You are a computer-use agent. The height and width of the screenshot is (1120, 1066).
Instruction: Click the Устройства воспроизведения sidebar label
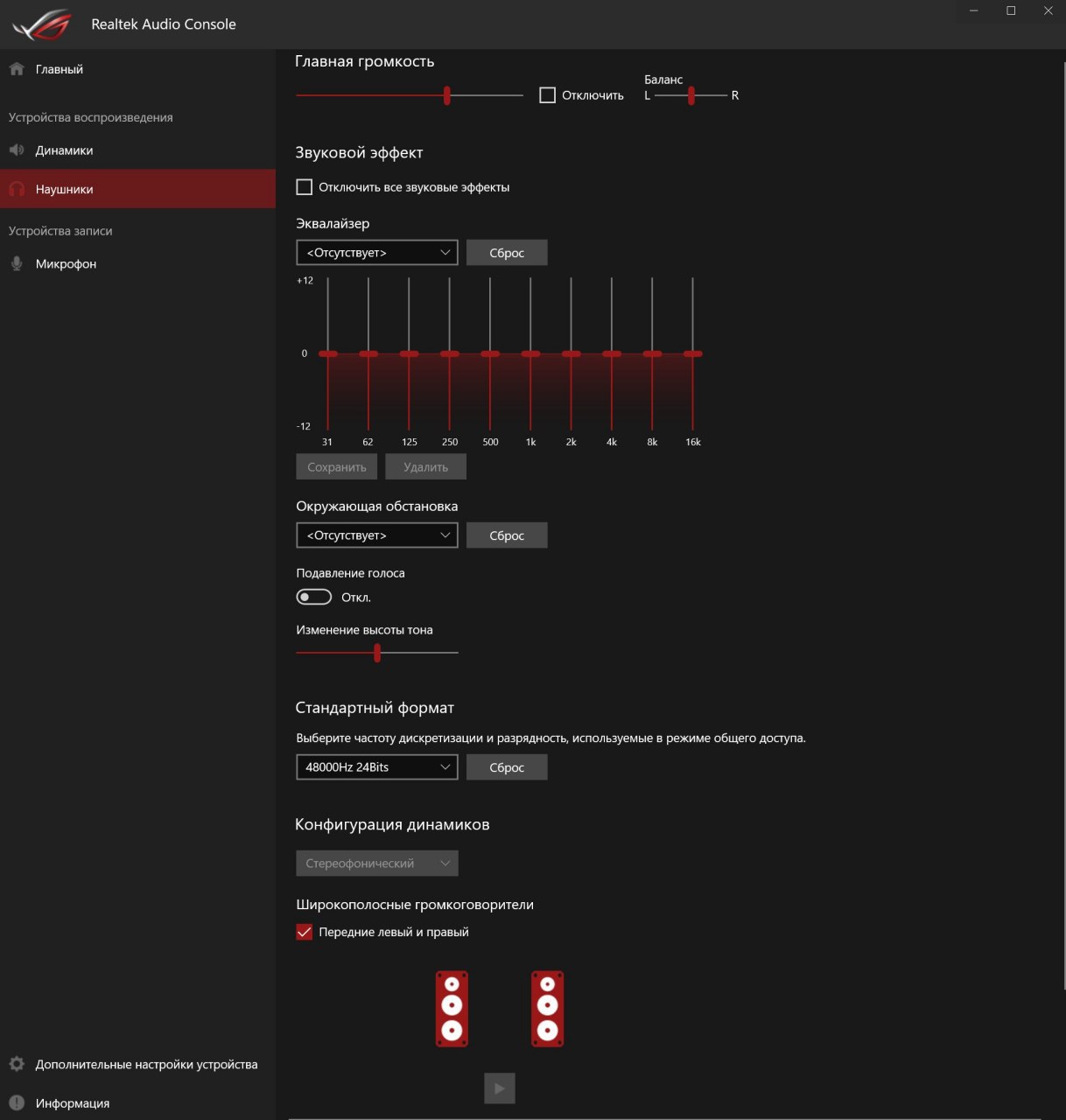coord(91,117)
